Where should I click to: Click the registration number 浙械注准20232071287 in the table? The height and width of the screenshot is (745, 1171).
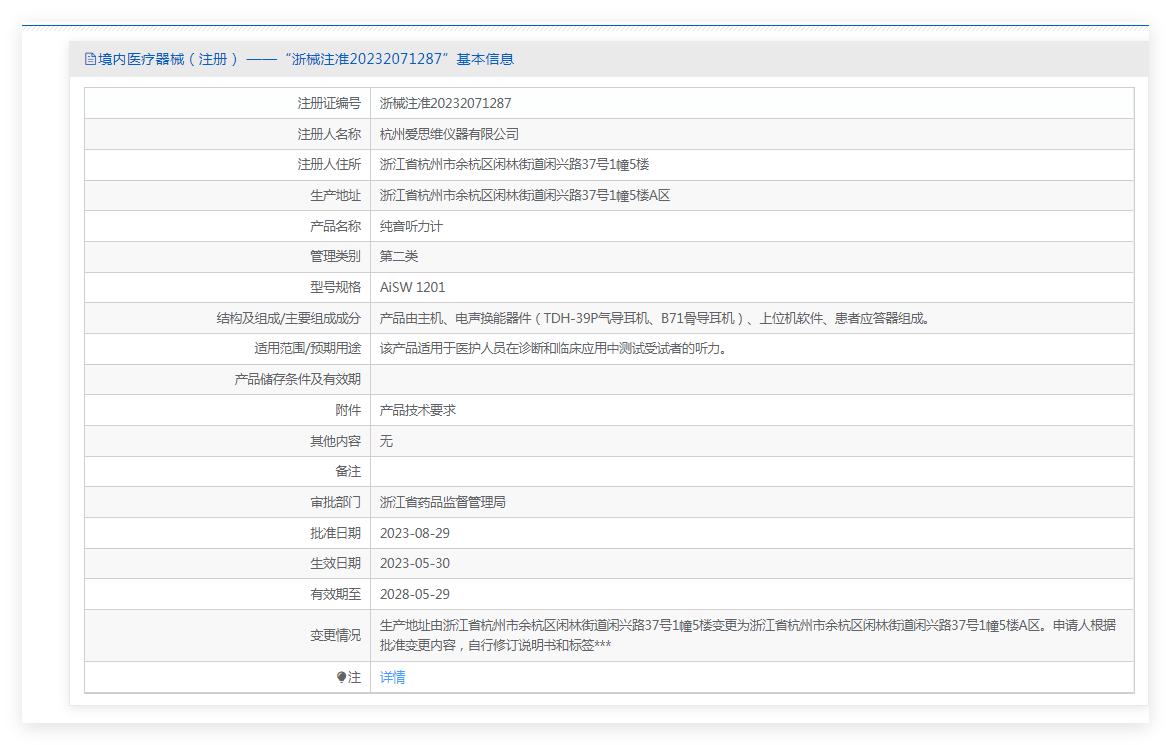click(x=445, y=103)
